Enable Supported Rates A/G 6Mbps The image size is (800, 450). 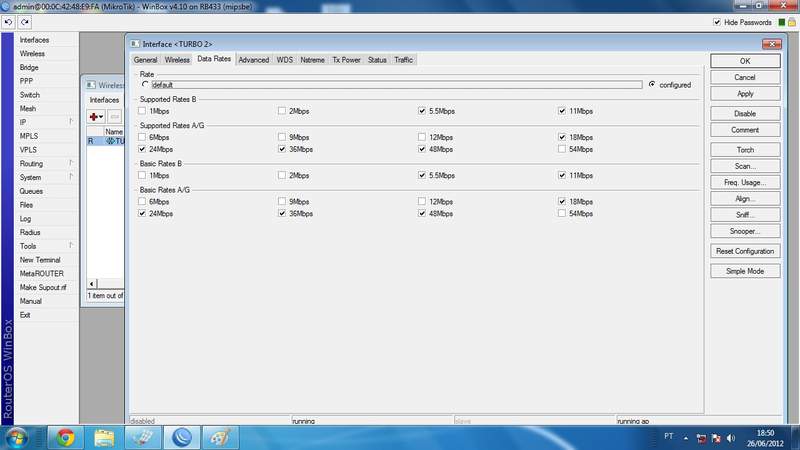click(142, 137)
